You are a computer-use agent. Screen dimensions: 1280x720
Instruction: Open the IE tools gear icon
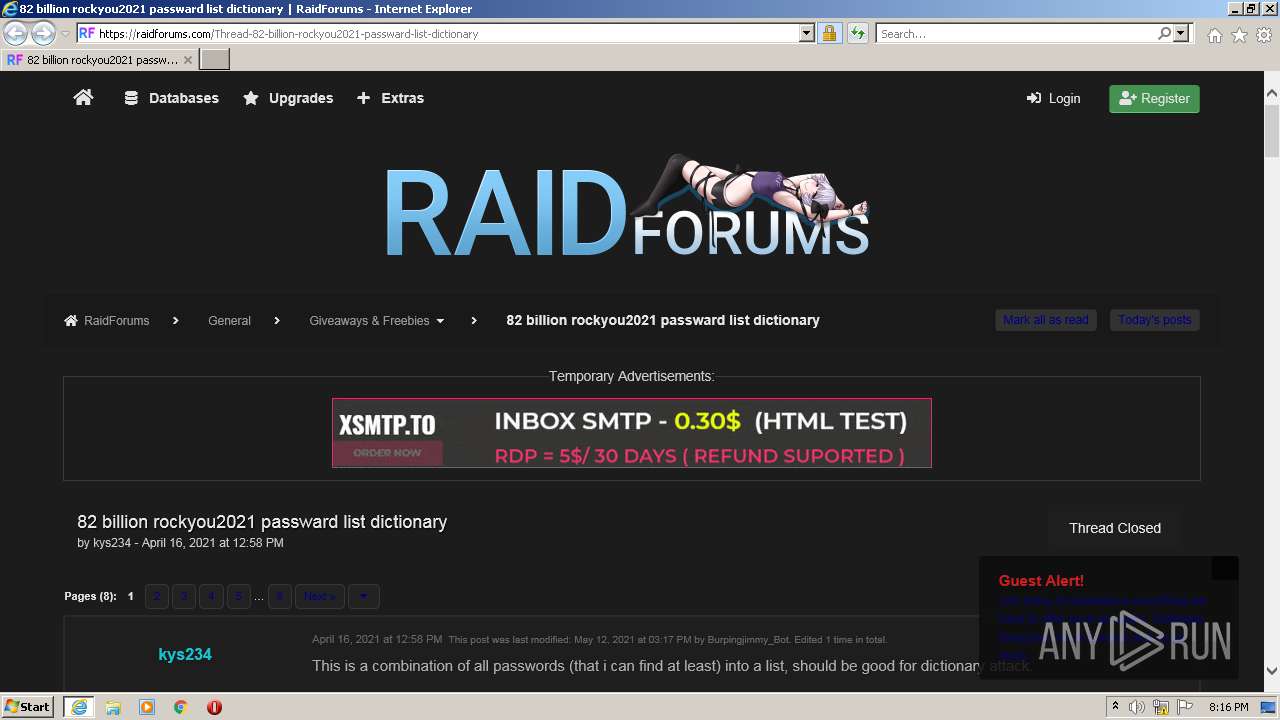click(1264, 35)
